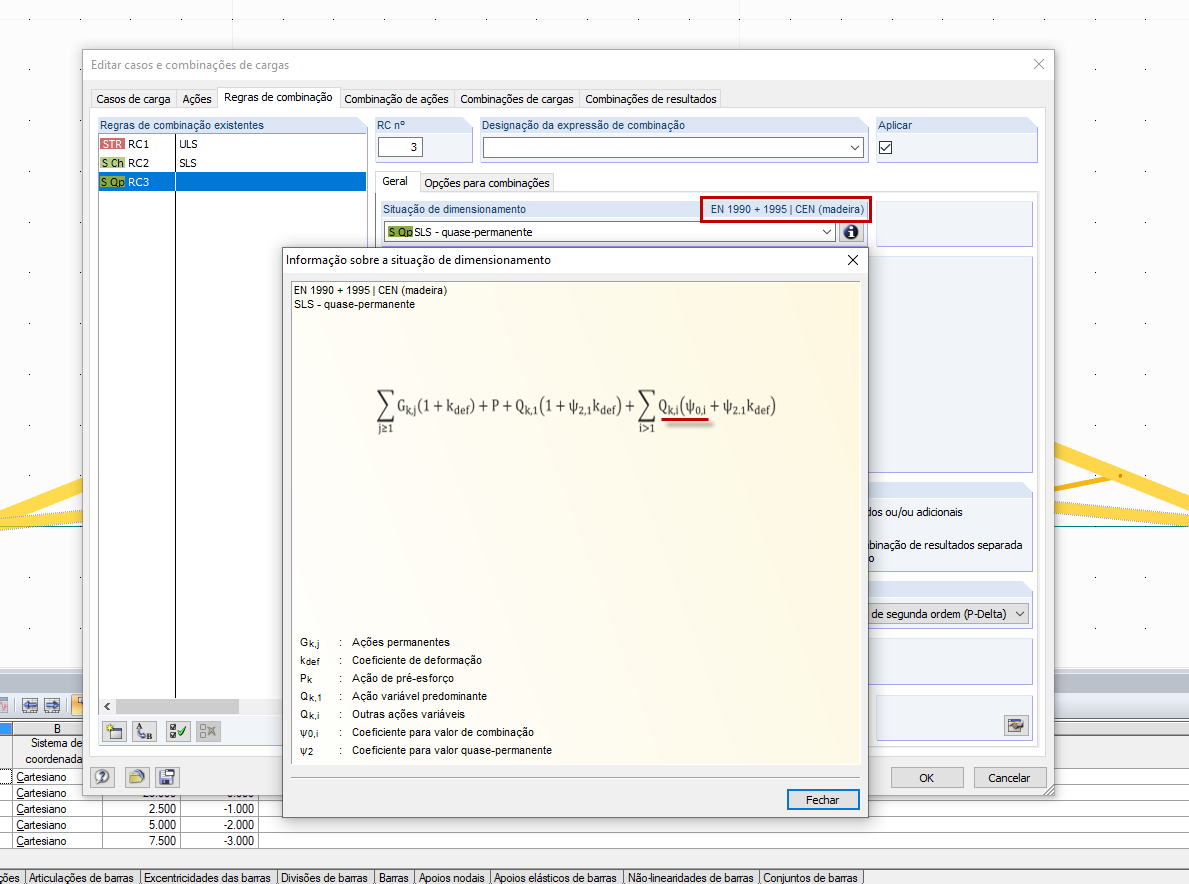The image size is (1189, 884).
Task: Click scroll-left arrow in rules list
Action: coord(108,707)
